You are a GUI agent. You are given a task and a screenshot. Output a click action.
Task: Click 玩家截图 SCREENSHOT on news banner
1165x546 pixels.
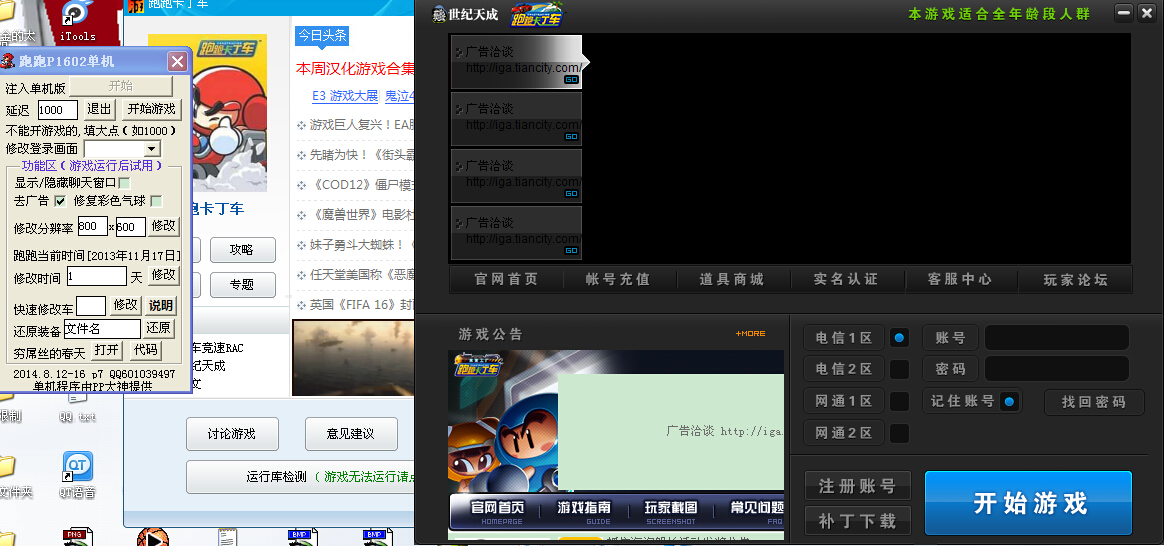(671, 511)
